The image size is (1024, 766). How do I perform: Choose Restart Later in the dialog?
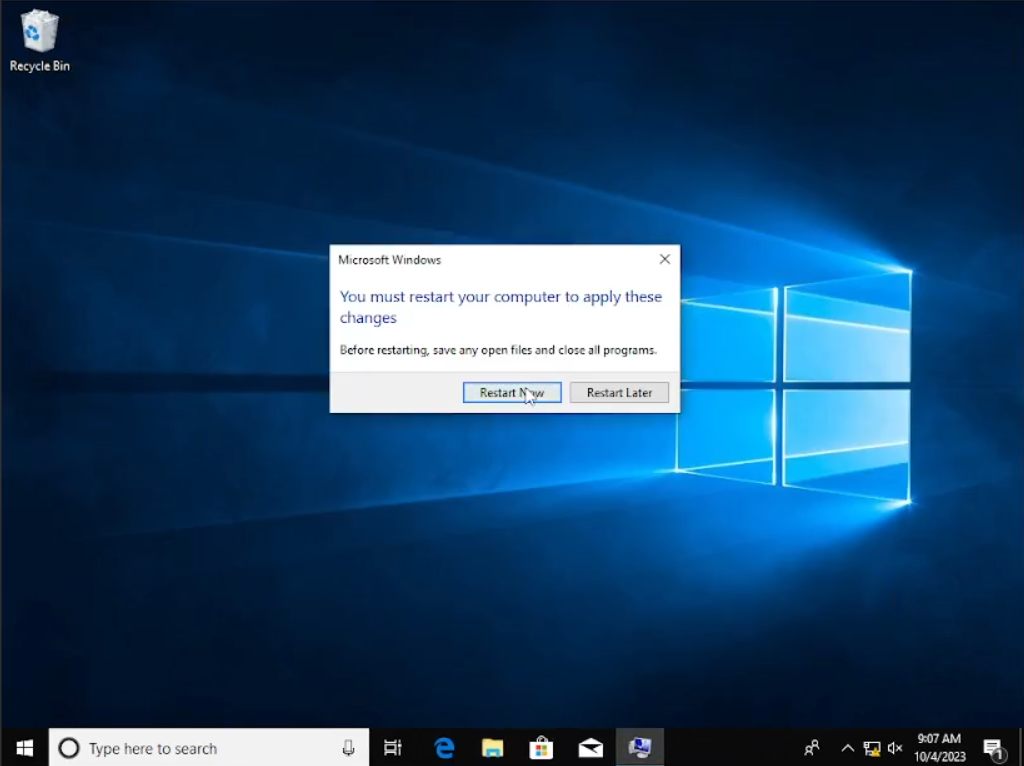click(x=619, y=393)
